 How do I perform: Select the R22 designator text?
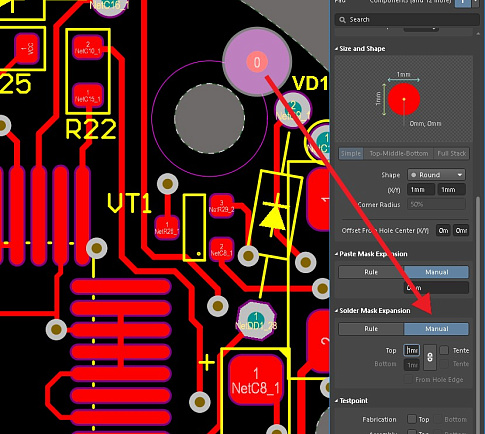coord(91,129)
